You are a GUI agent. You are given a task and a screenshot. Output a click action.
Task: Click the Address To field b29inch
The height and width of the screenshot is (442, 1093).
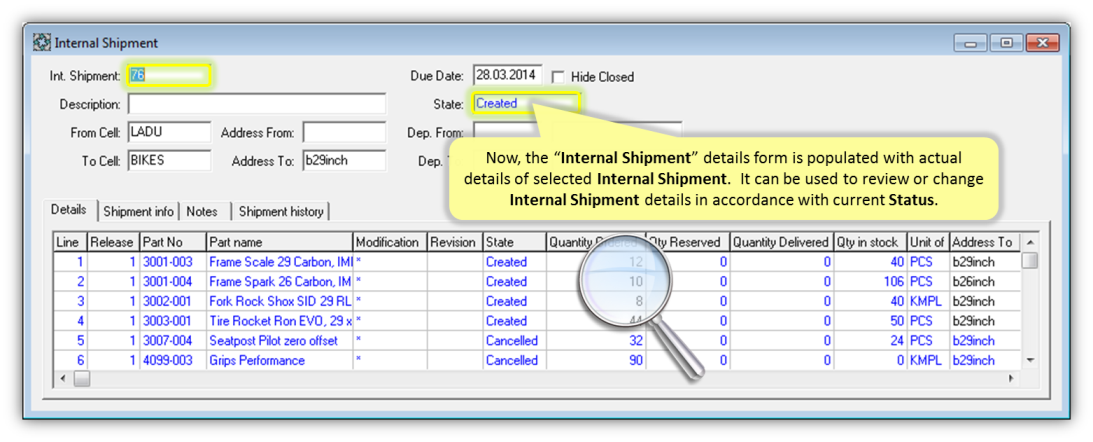344,160
